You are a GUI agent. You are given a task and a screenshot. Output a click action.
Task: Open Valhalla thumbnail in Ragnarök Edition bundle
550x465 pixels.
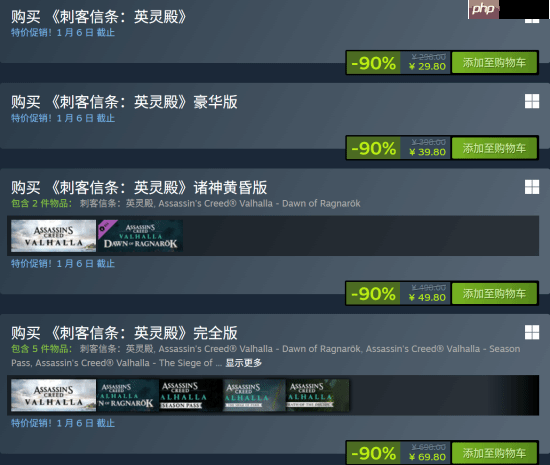[x=53, y=236]
